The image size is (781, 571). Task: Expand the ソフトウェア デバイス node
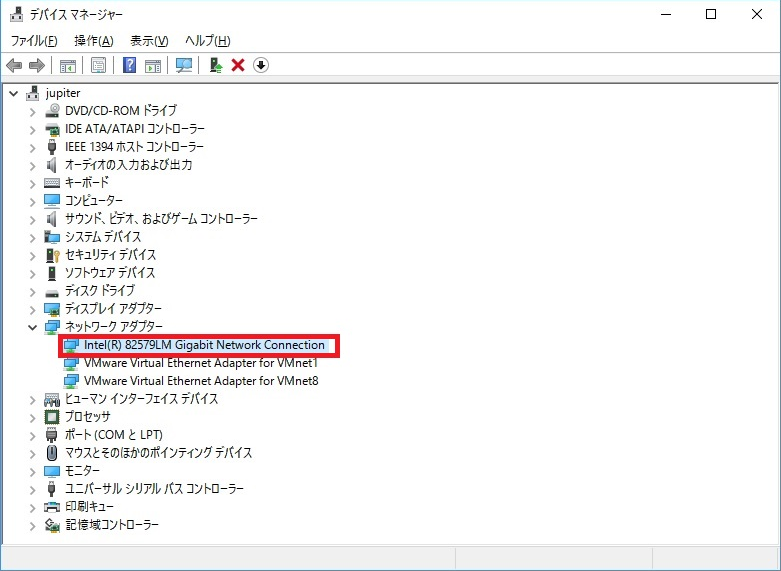pos(33,274)
